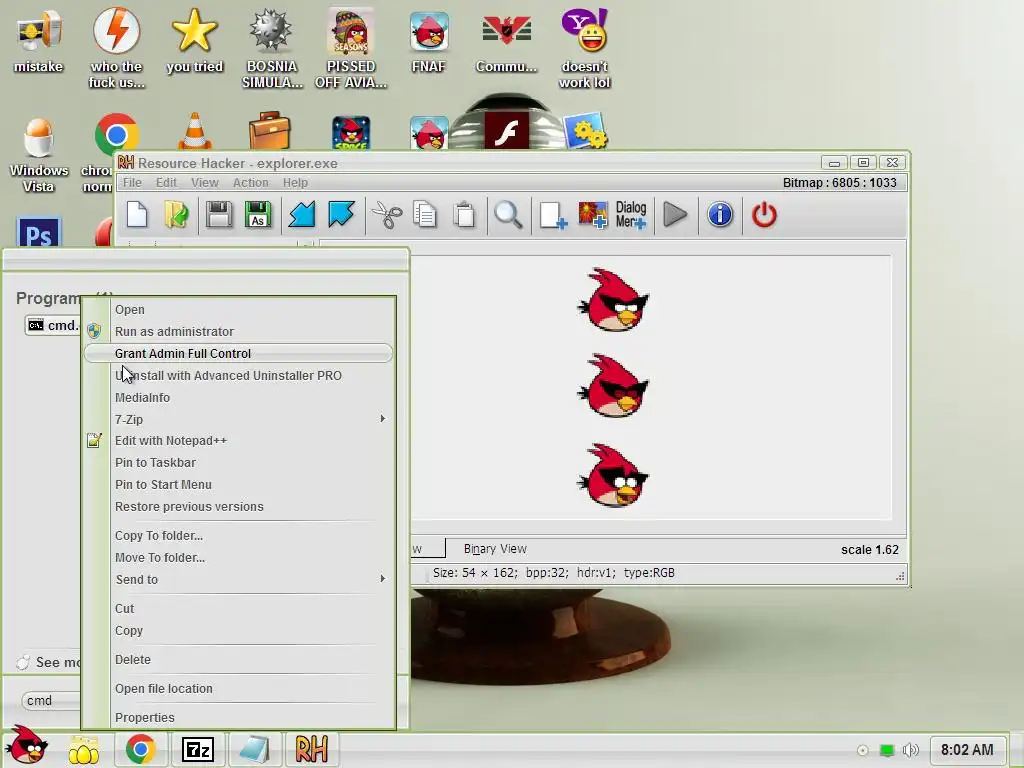Click the blue down-left arrow icon
The width and height of the screenshot is (1024, 768).
click(x=302, y=215)
